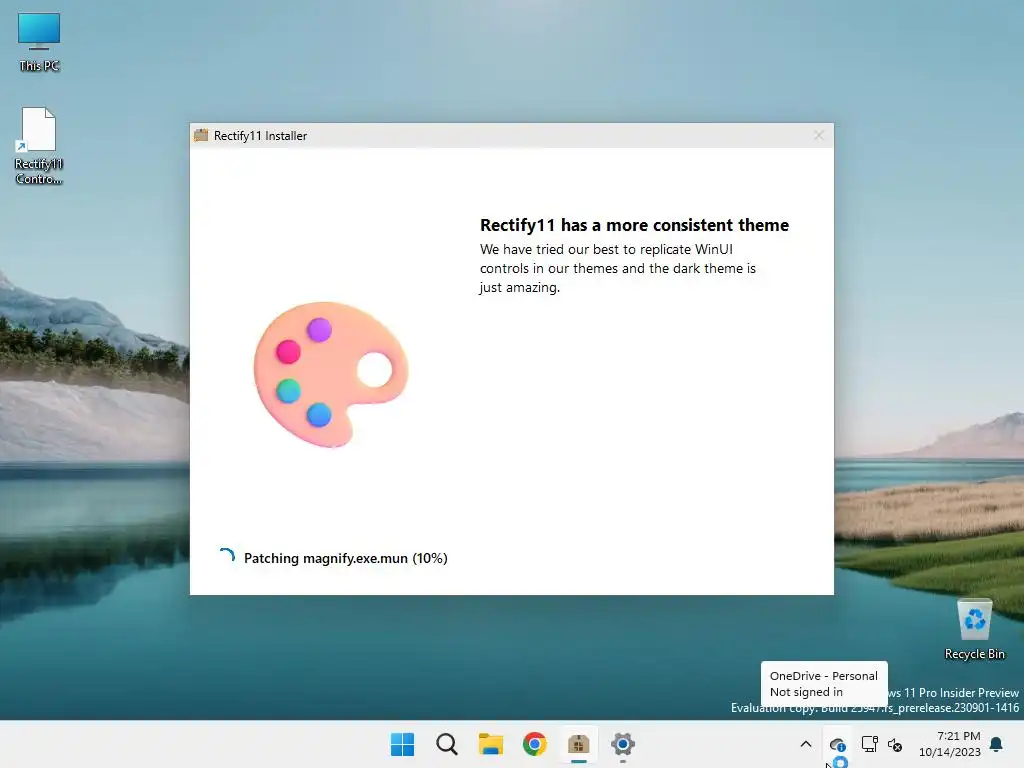Open taskbar Search

447,744
